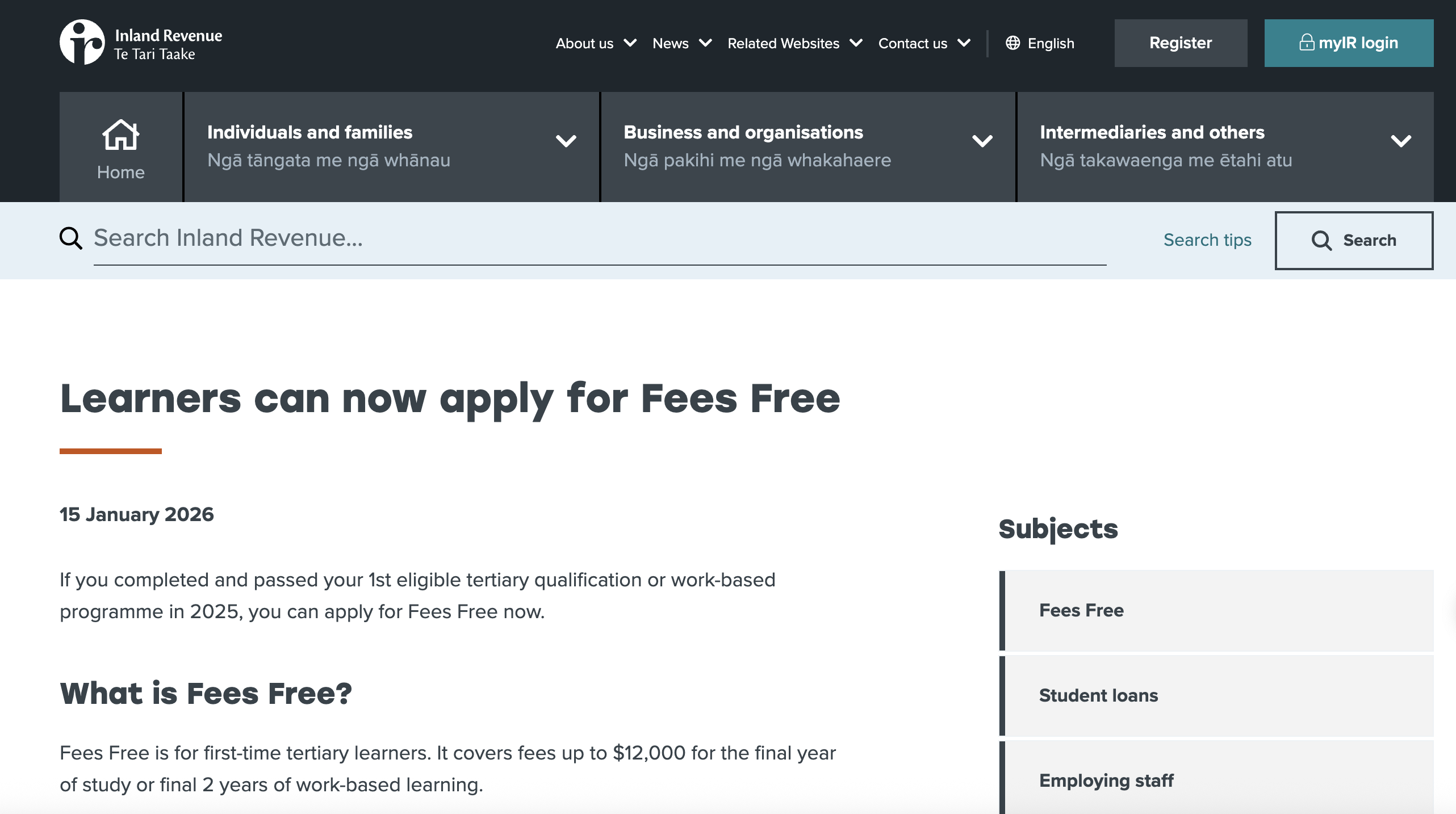This screenshot has height=814, width=1456.
Task: Click the globe language icon
Action: [1012, 43]
